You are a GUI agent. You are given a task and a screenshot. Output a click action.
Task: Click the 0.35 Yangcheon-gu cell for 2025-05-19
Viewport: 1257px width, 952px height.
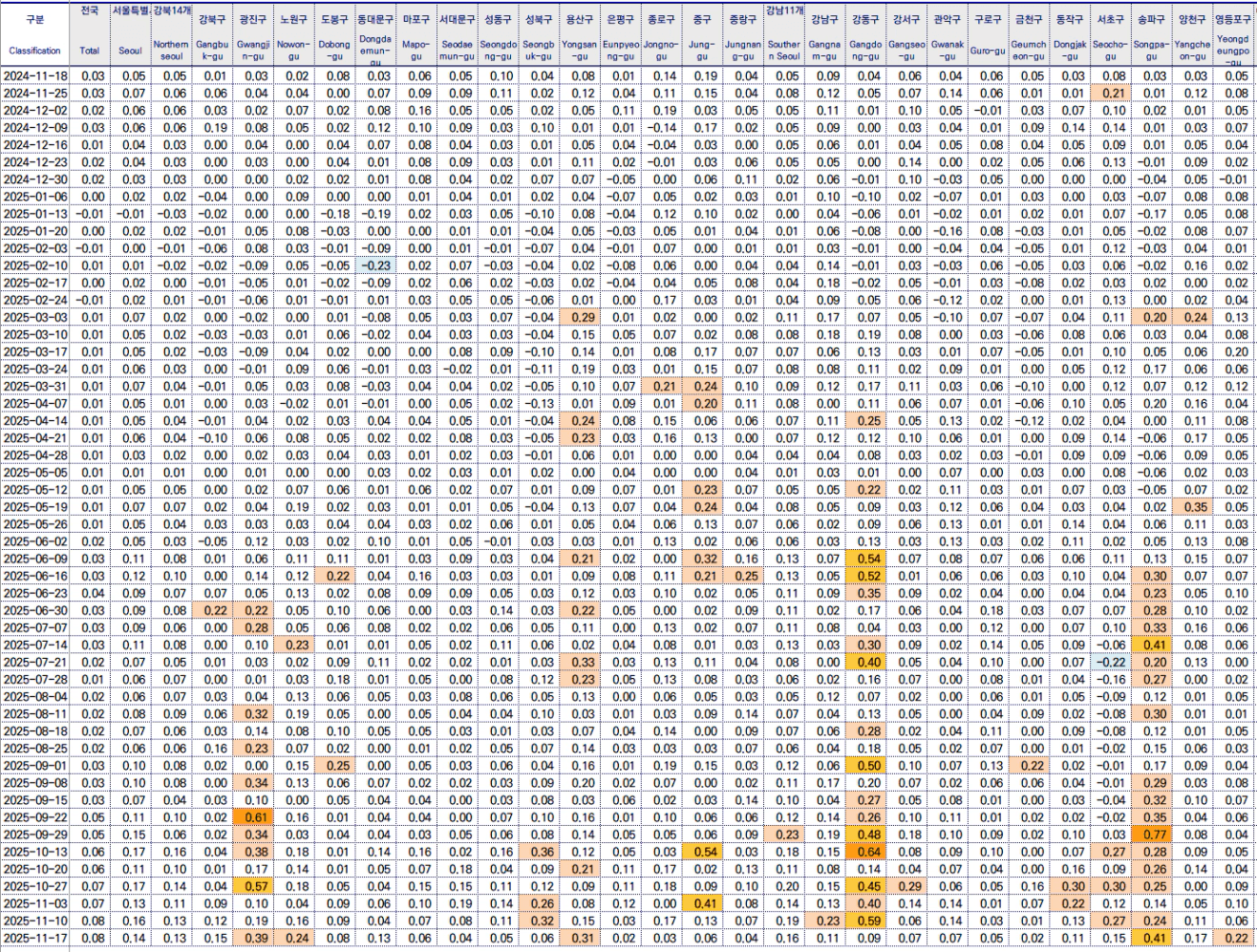click(x=1194, y=507)
